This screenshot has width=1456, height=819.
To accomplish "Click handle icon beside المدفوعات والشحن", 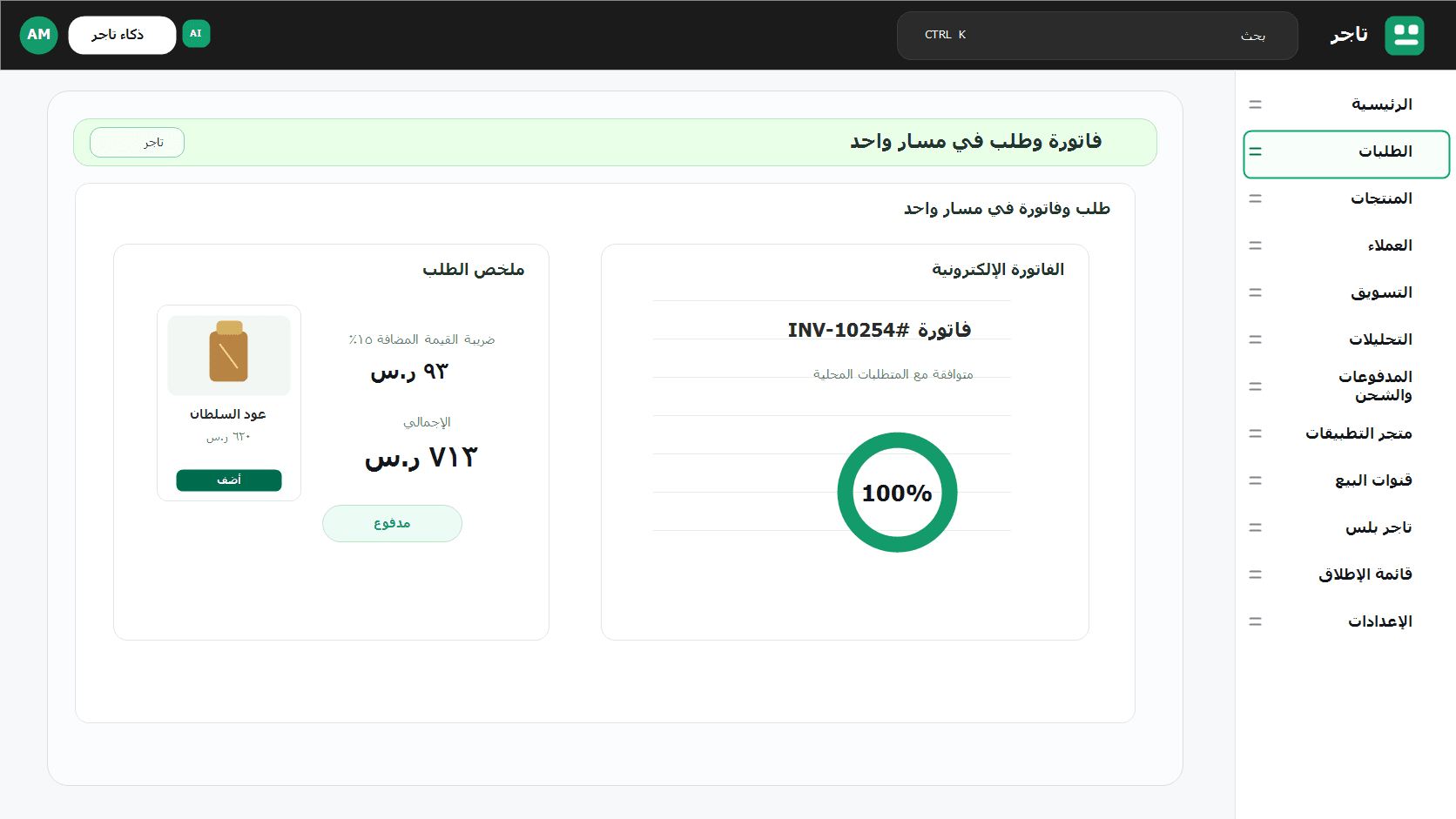I will 1255,386.
